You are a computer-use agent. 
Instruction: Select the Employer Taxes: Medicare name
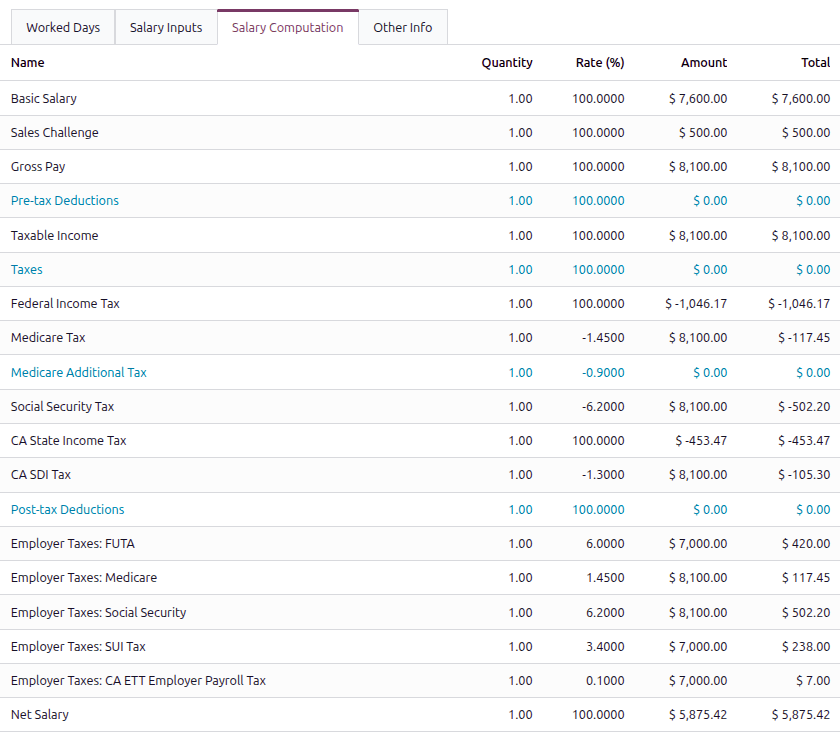(x=84, y=577)
